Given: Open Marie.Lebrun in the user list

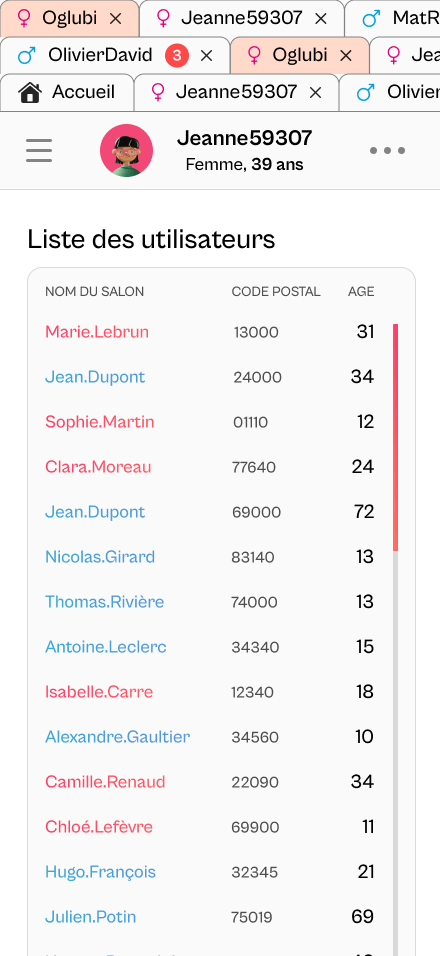Looking at the screenshot, I should pos(97,332).
